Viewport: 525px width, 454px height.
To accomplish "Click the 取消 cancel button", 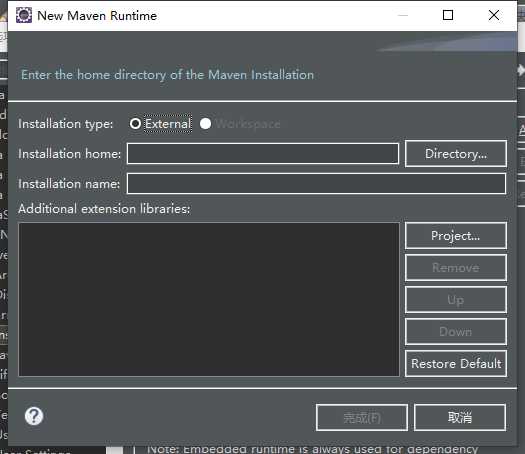I will tap(460, 418).
